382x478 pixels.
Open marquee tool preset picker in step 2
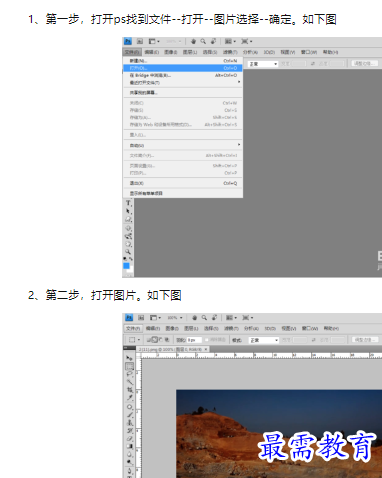[134, 340]
